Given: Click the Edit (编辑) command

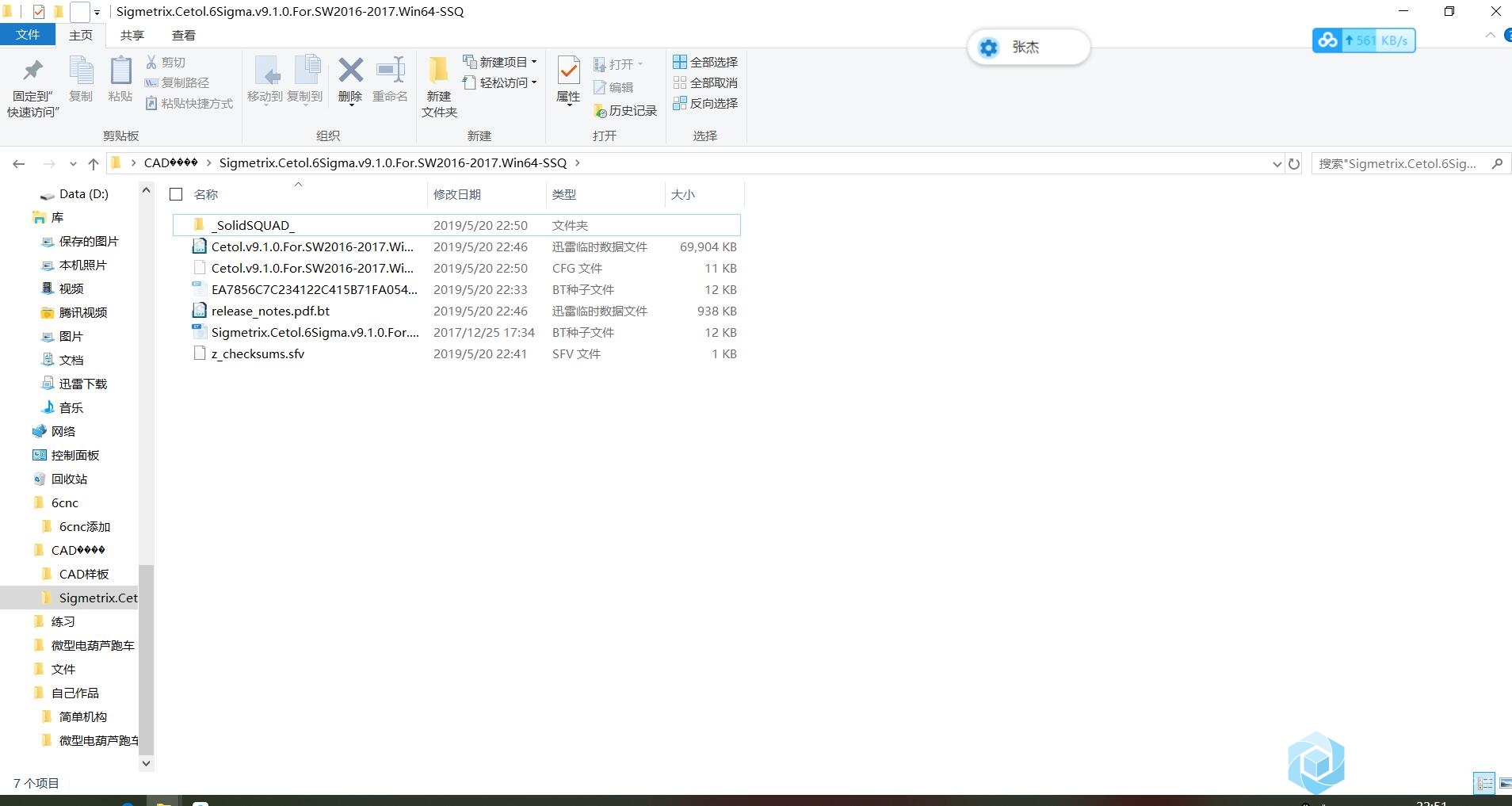Looking at the screenshot, I should coord(613,87).
